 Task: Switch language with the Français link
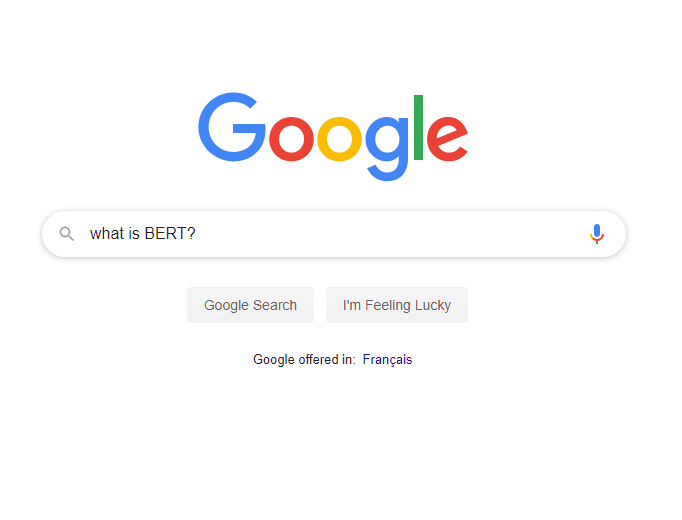coord(387,360)
